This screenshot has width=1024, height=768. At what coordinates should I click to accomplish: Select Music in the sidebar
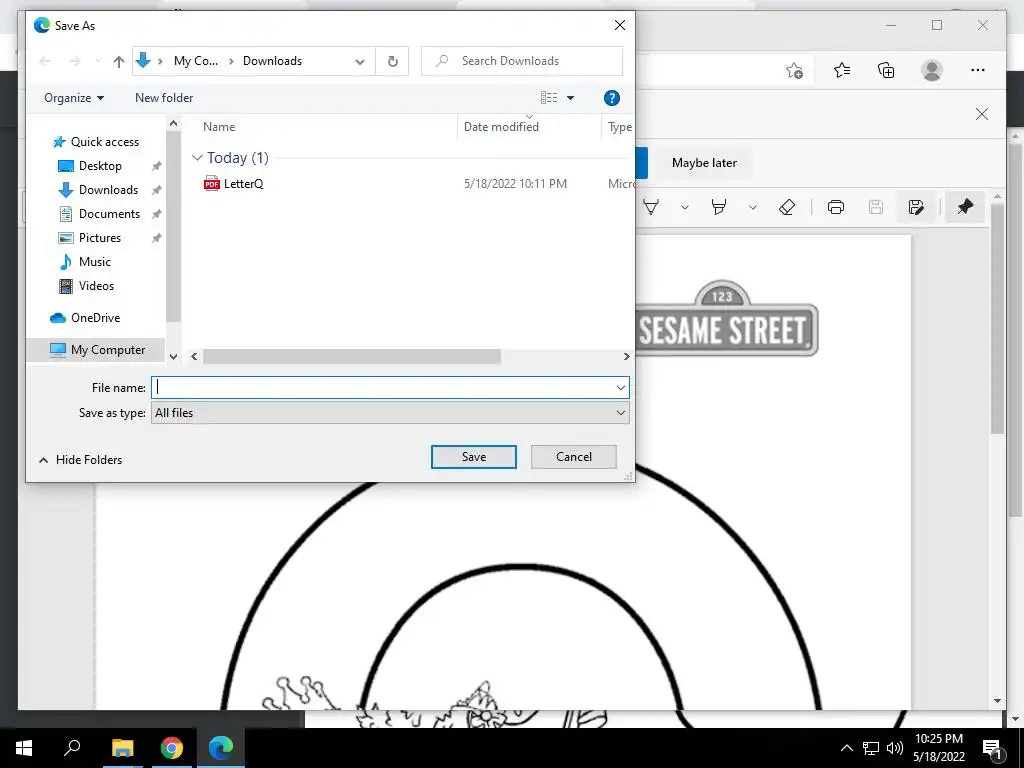tap(95, 262)
